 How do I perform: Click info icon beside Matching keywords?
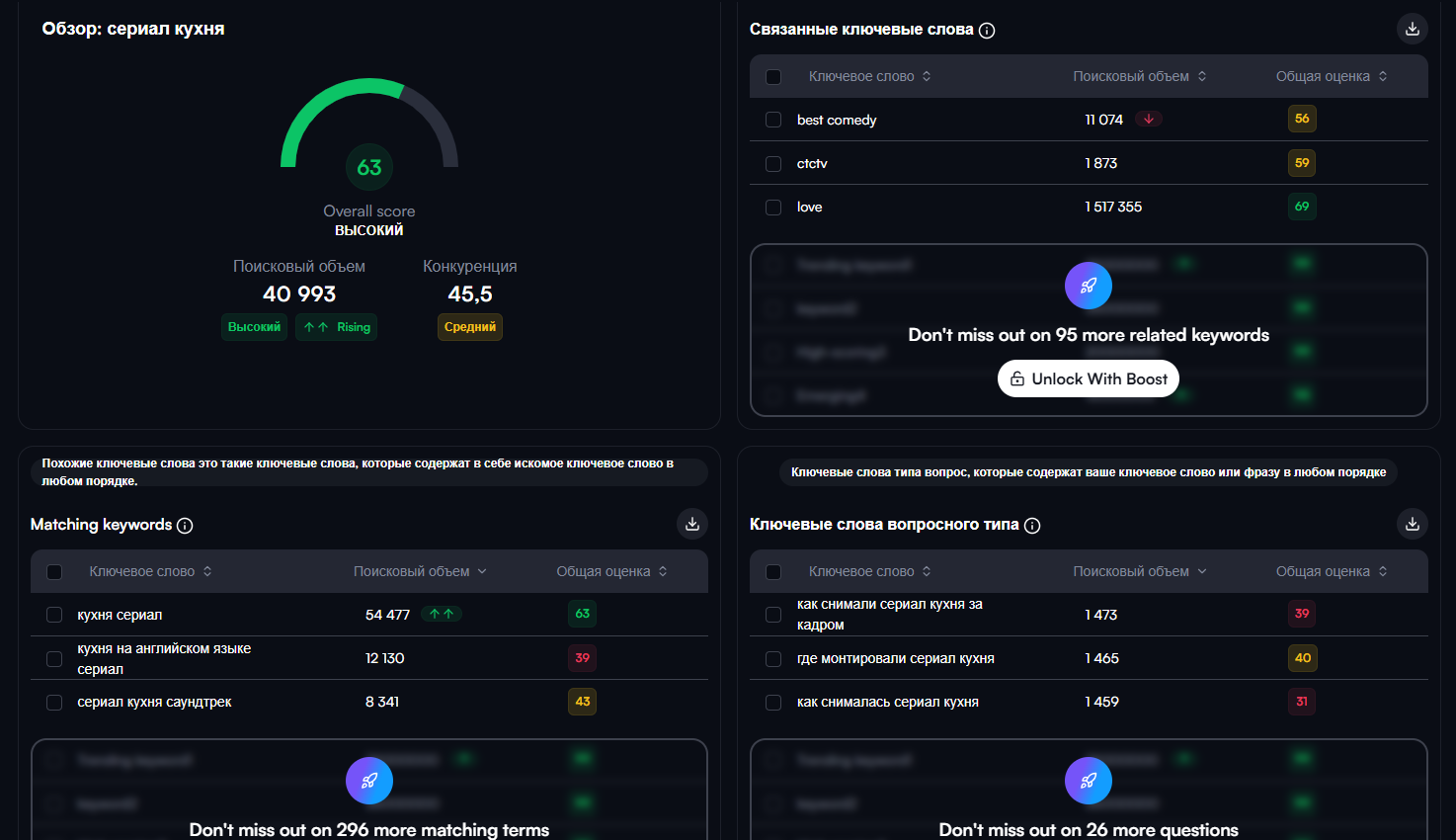pos(185,526)
